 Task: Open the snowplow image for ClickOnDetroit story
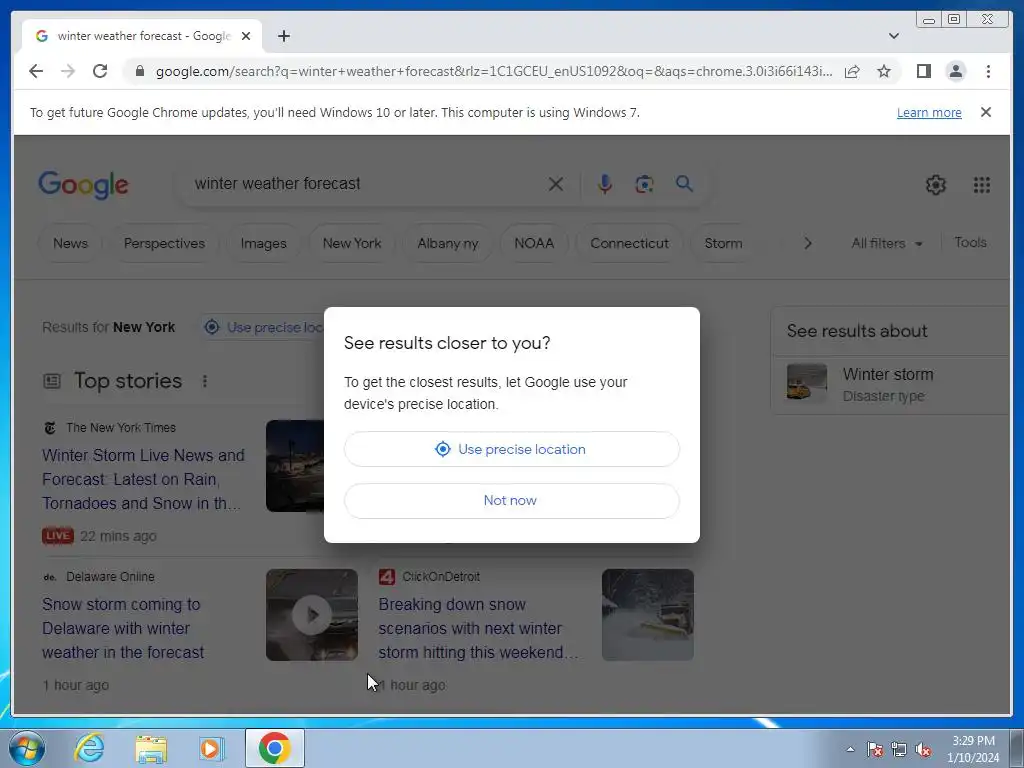647,615
